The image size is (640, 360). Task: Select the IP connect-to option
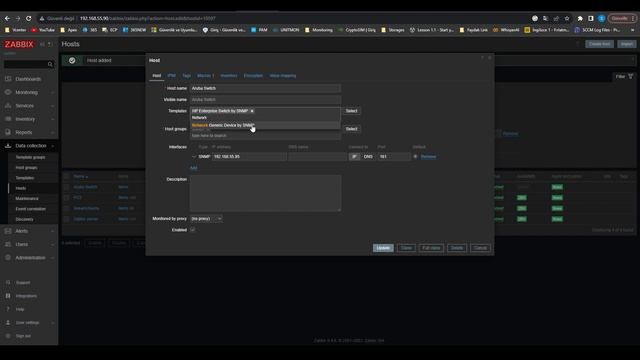(x=354, y=157)
